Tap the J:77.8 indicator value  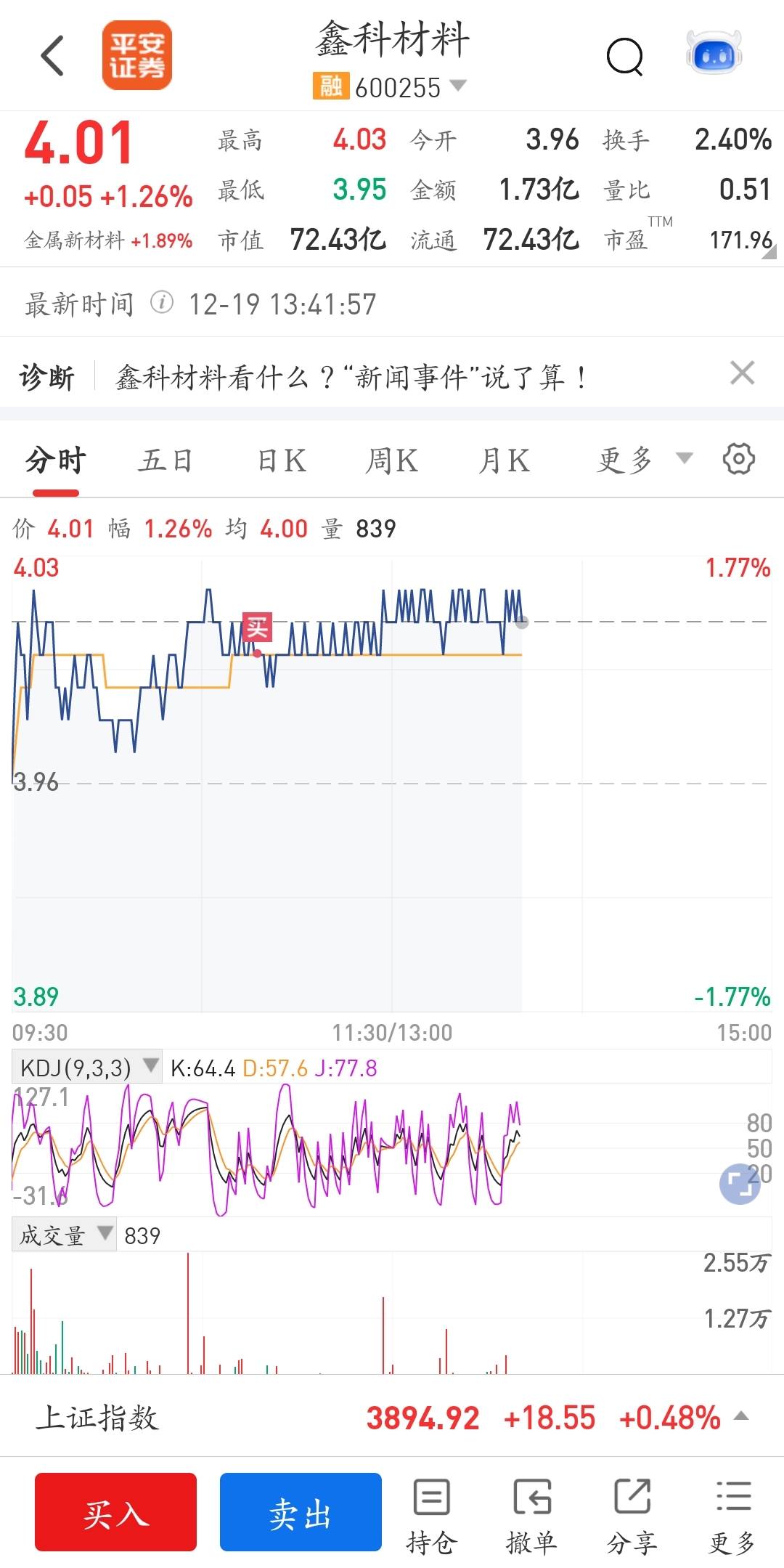coord(345,1068)
